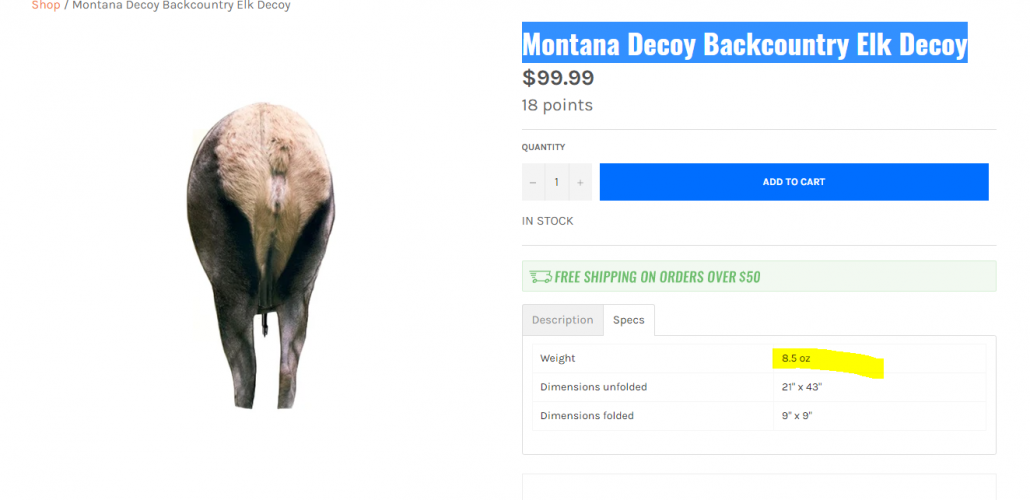The image size is (1030, 500).
Task: Click the $99.99 price text
Action: (x=558, y=78)
